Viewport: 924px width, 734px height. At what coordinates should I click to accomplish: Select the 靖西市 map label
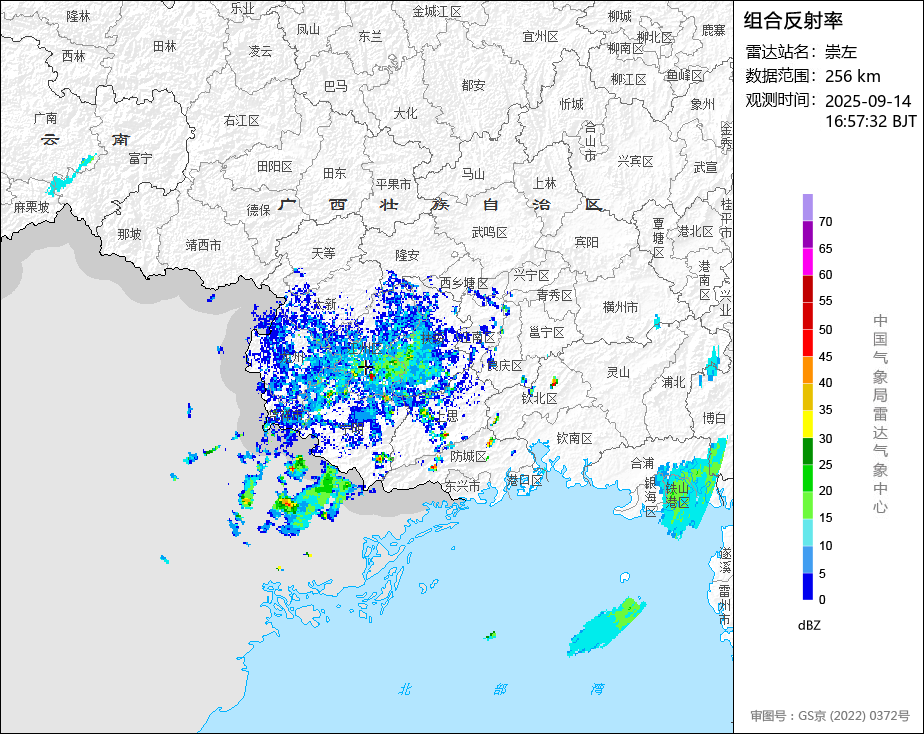point(203,245)
